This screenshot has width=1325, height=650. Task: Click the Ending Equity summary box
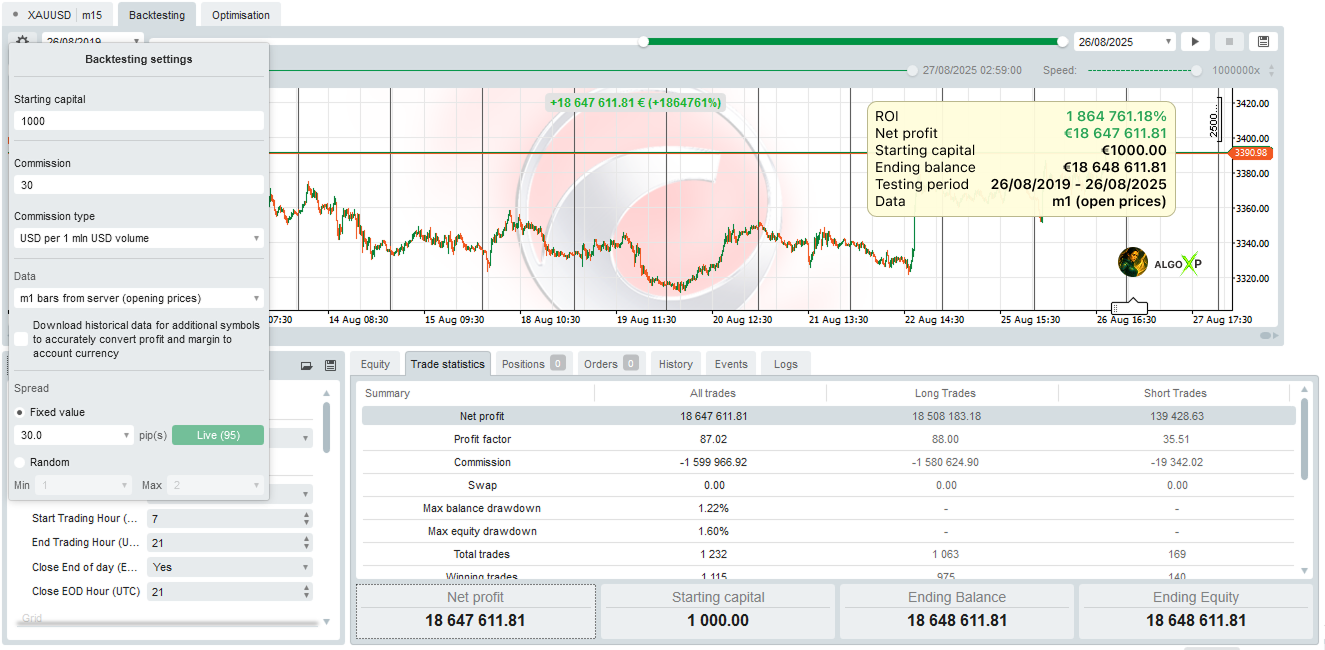click(1196, 610)
